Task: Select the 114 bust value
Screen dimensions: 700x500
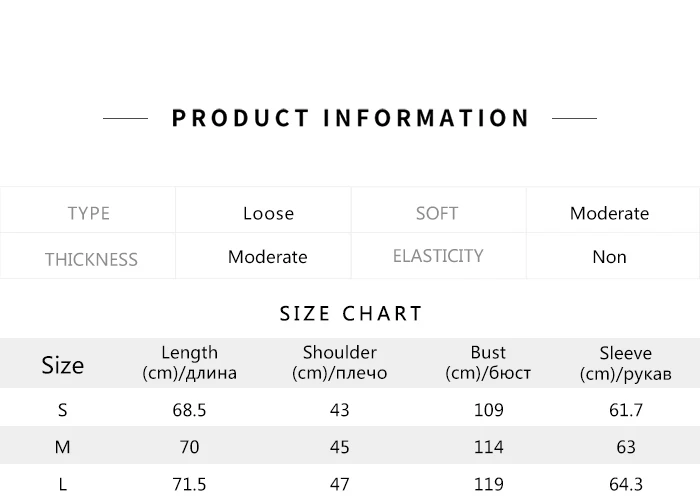Action: pos(488,447)
